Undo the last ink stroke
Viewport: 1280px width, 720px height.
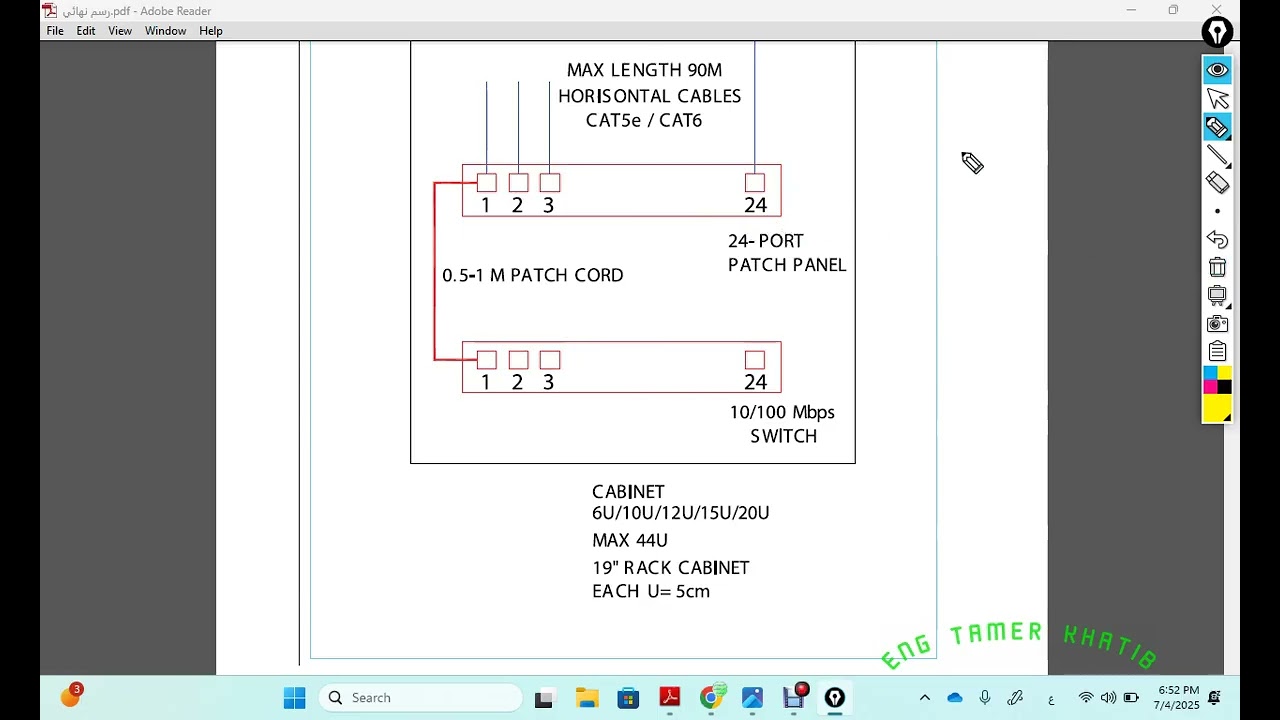click(x=1217, y=240)
